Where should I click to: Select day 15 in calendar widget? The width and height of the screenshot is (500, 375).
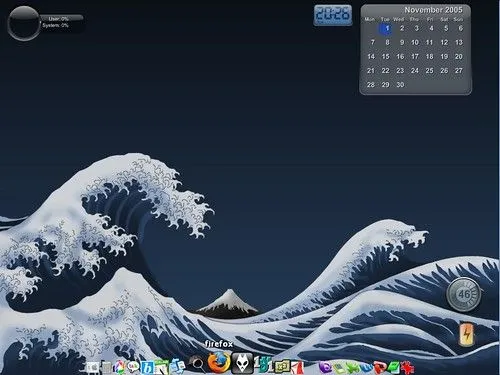386,57
